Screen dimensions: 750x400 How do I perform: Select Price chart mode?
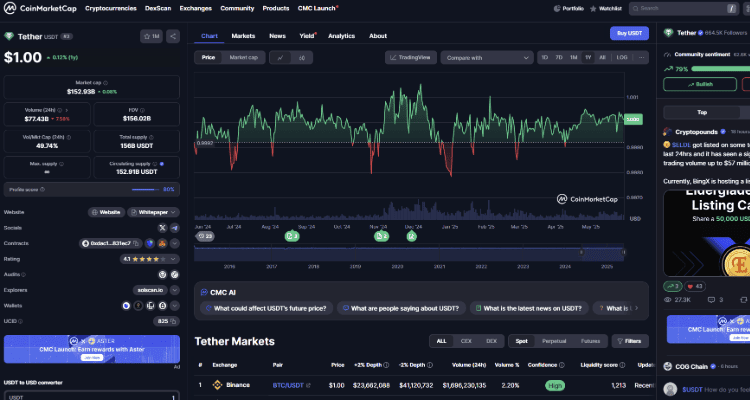pyautogui.click(x=208, y=57)
